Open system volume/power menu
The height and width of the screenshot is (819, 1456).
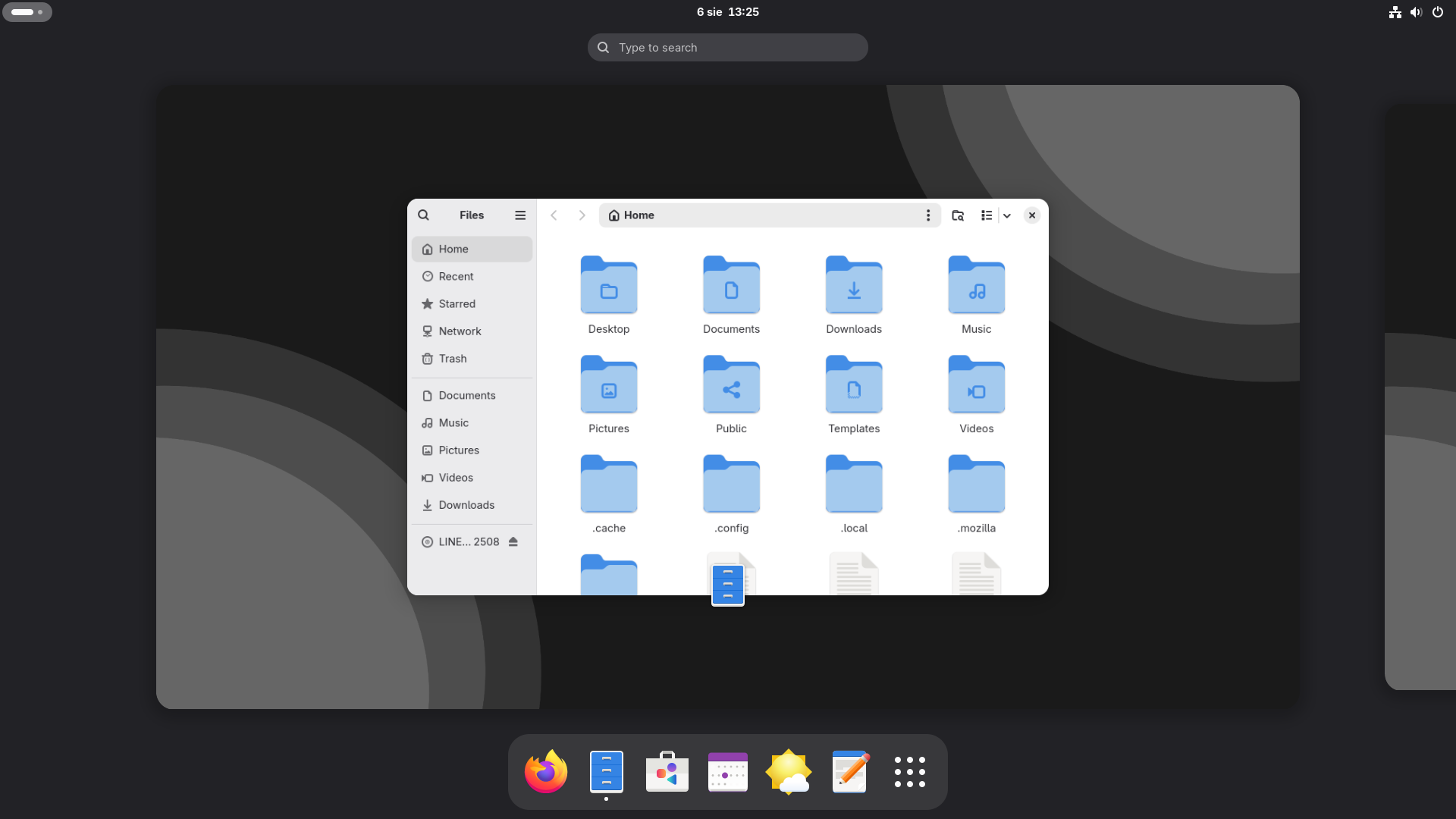coord(1416,12)
